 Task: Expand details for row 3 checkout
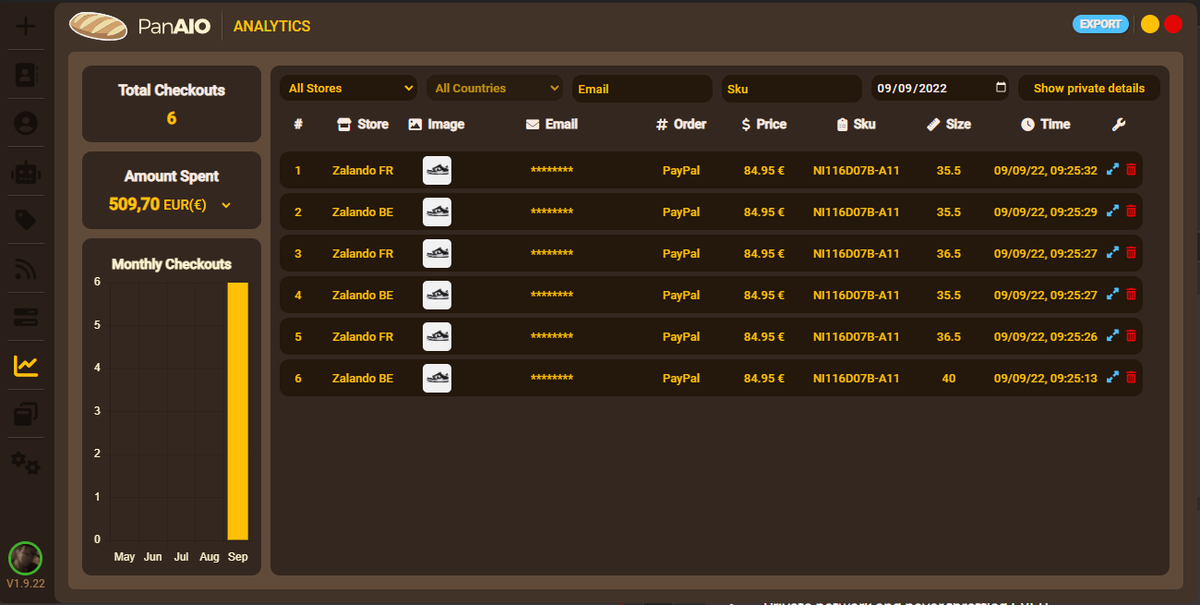[x=1112, y=253]
